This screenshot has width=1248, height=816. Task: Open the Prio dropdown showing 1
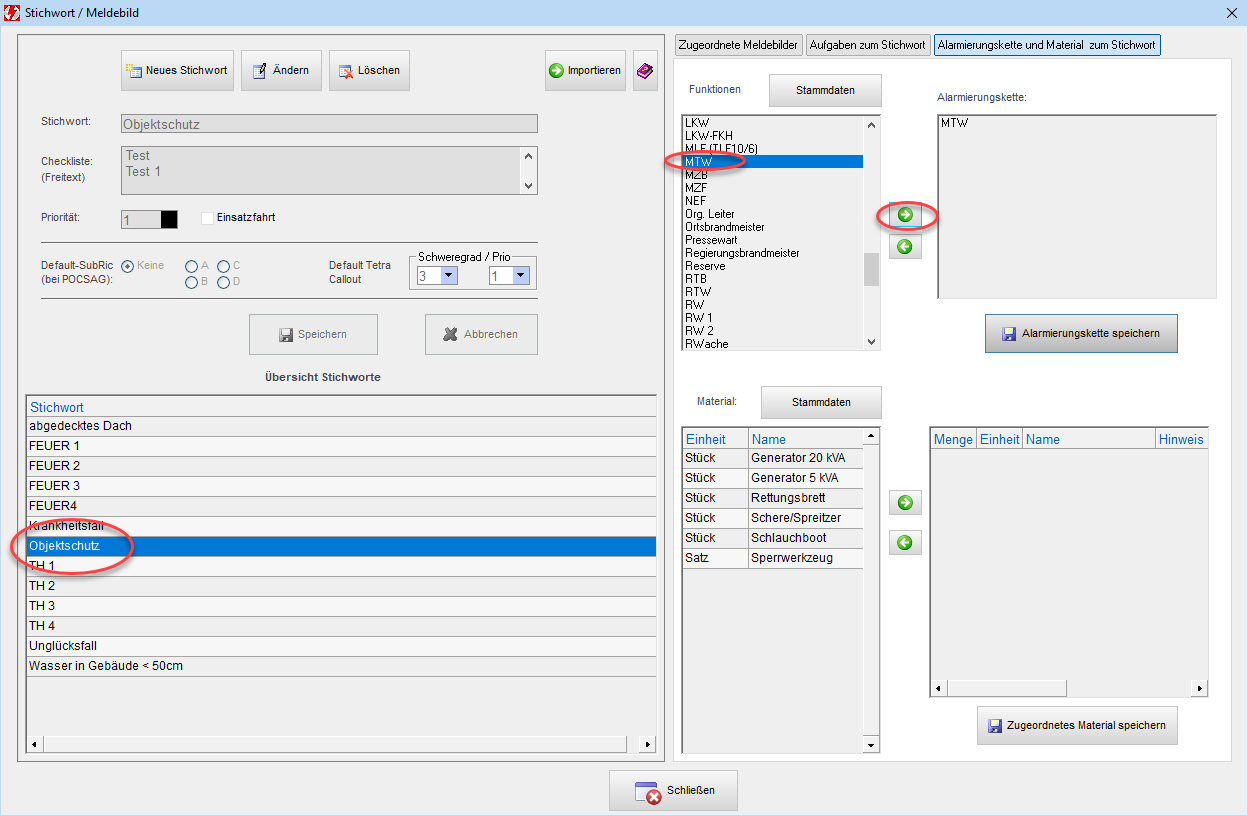tap(520, 276)
